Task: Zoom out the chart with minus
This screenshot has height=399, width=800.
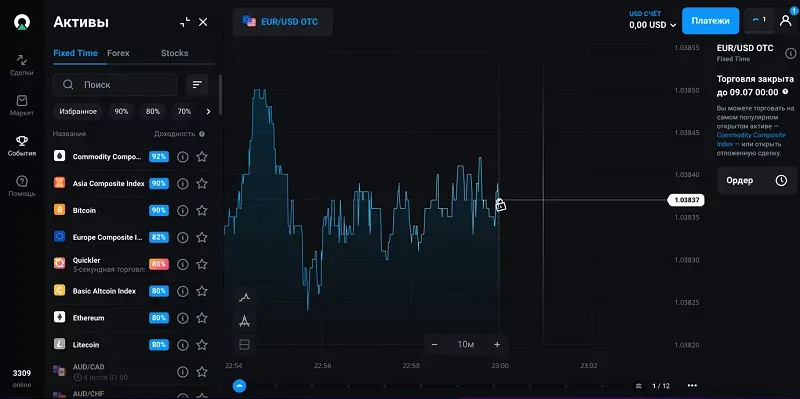Action: pyautogui.click(x=434, y=345)
